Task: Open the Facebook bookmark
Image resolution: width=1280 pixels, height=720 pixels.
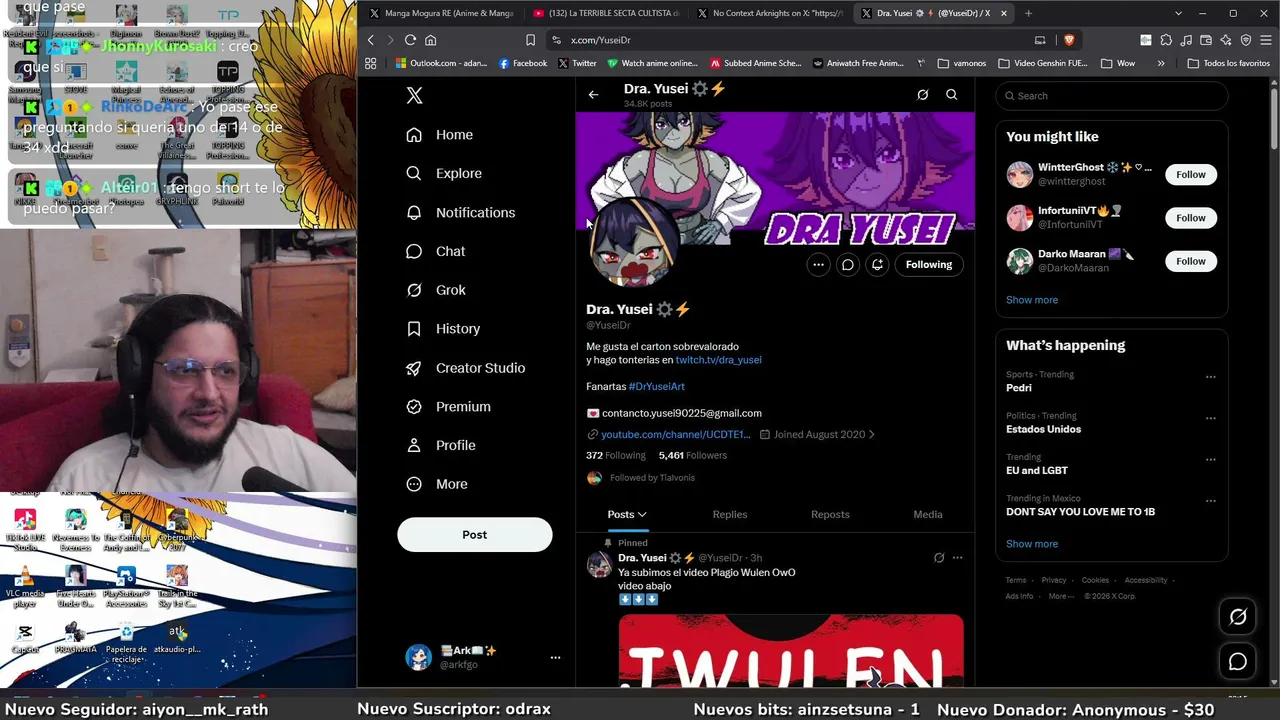Action: pyautogui.click(x=522, y=63)
